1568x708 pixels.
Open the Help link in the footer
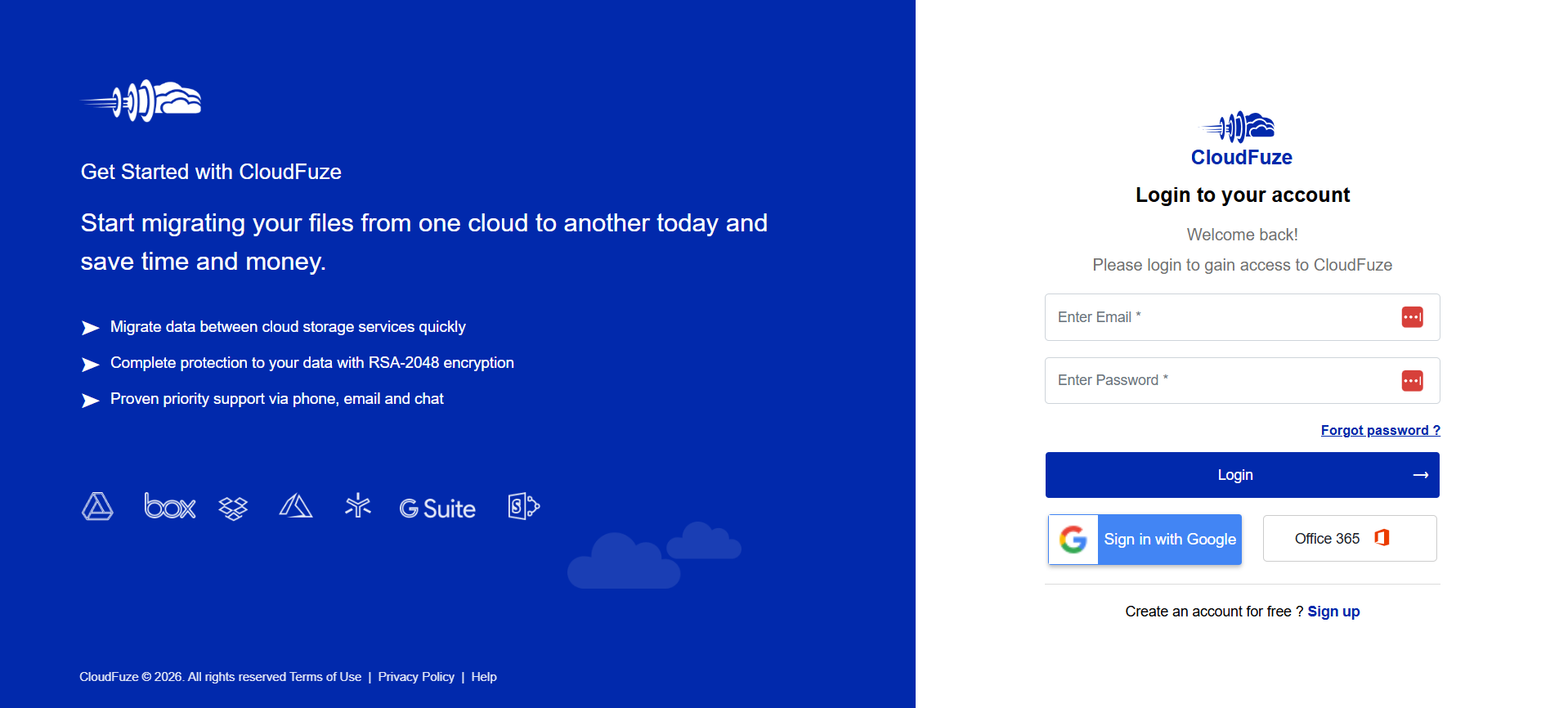click(x=484, y=677)
